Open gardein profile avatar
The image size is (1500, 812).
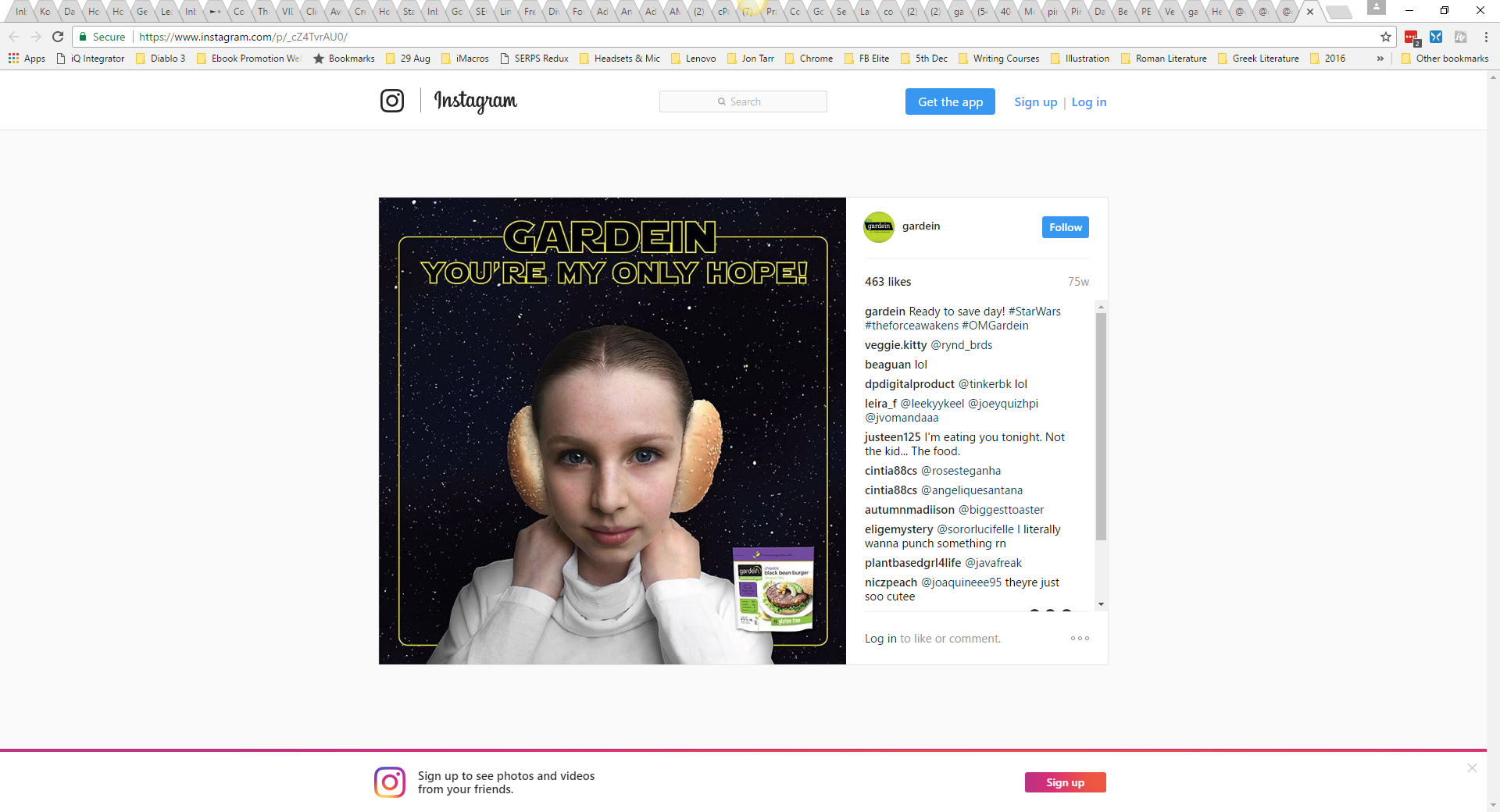pos(879,227)
